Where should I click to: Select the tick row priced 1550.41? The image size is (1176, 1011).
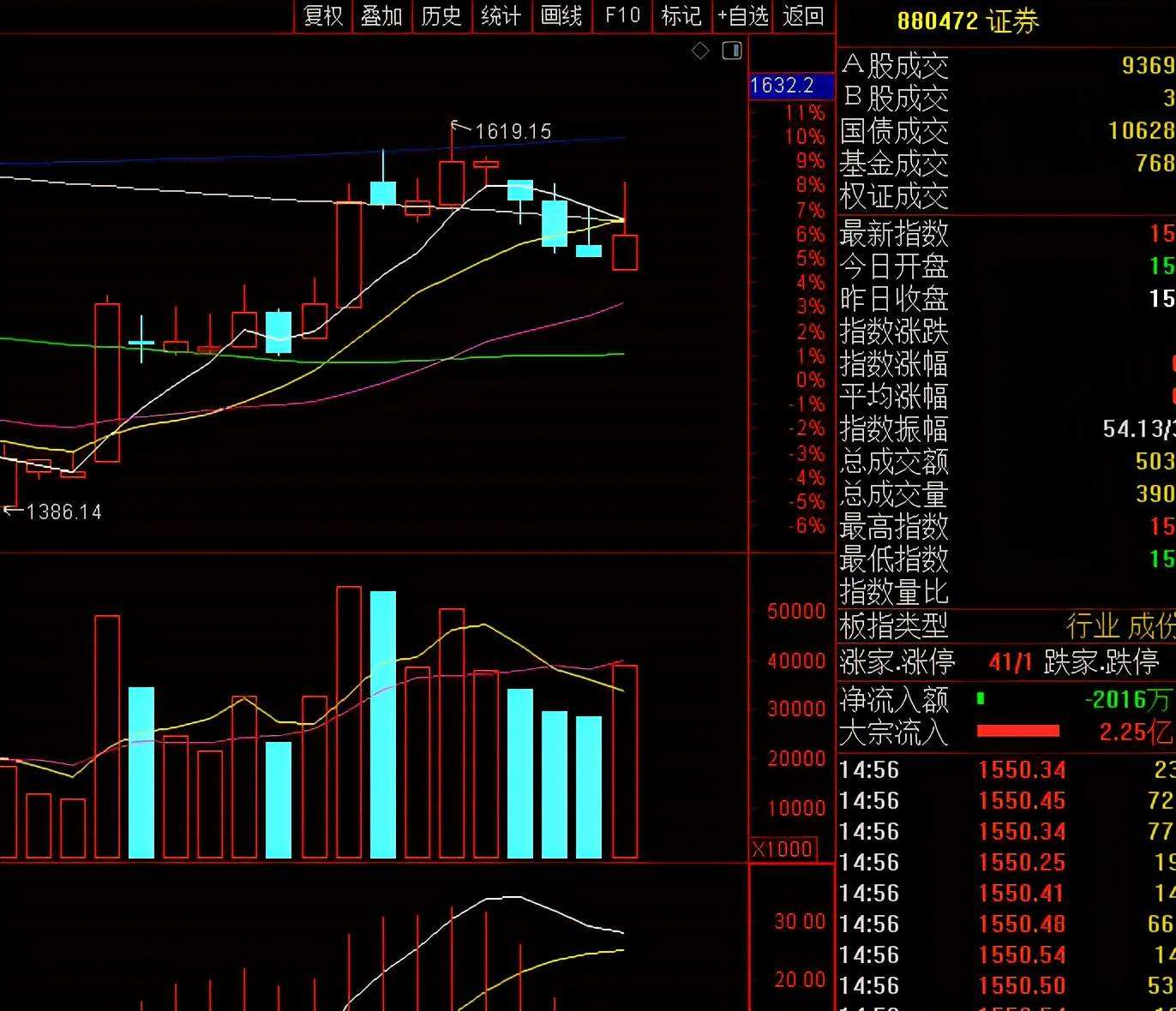[1006, 893]
